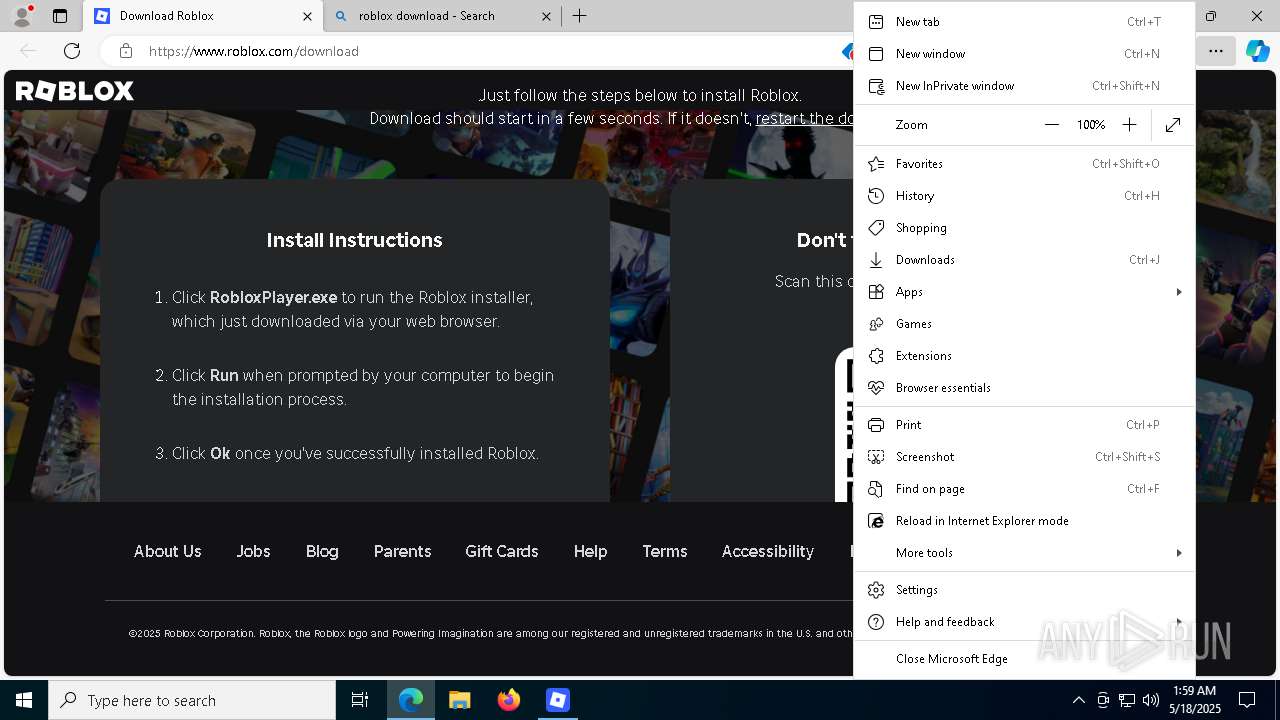View site information lock icon
The width and height of the screenshot is (1280, 720).
click(126, 51)
